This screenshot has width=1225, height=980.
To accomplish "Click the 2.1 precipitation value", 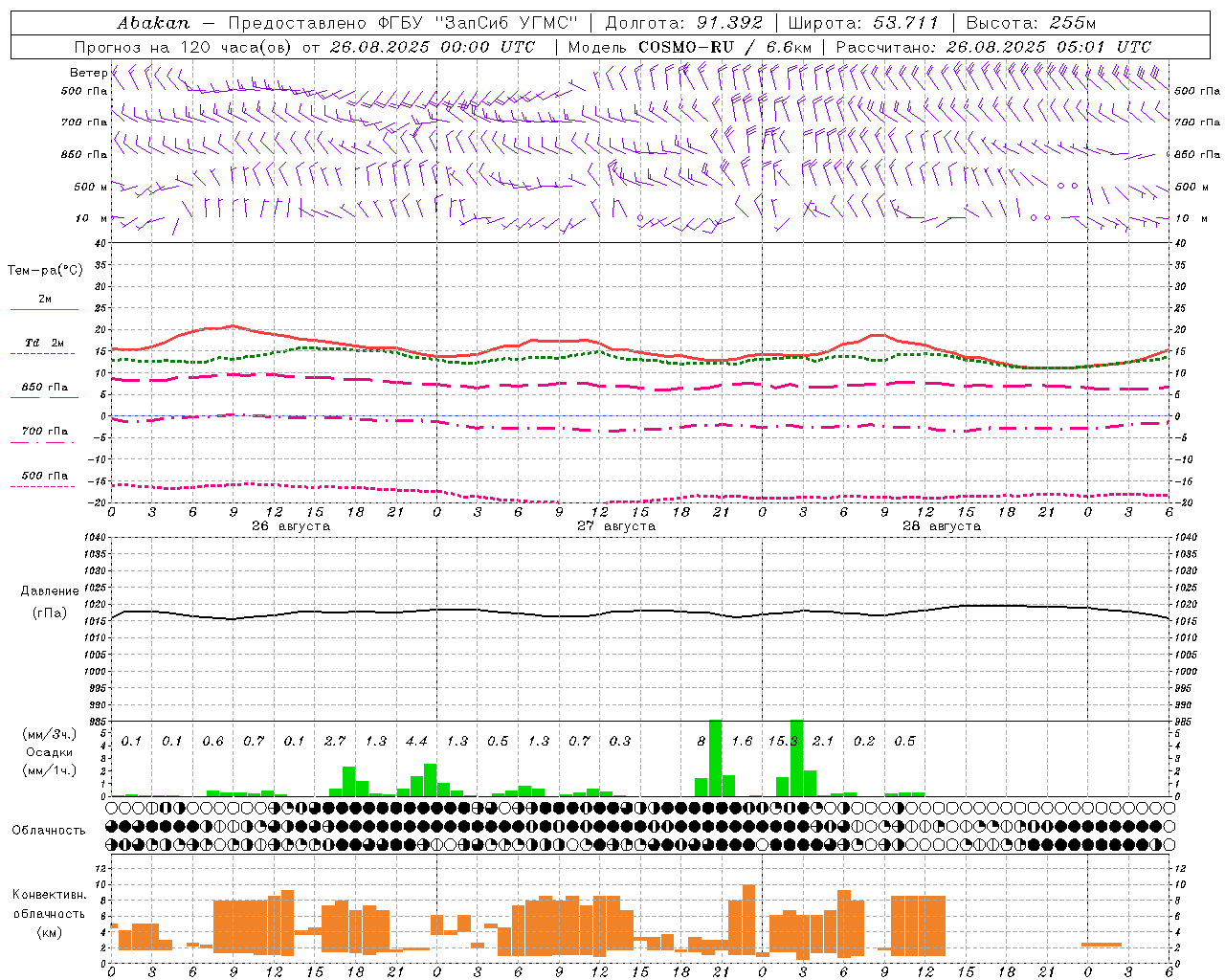I will click(x=823, y=742).
